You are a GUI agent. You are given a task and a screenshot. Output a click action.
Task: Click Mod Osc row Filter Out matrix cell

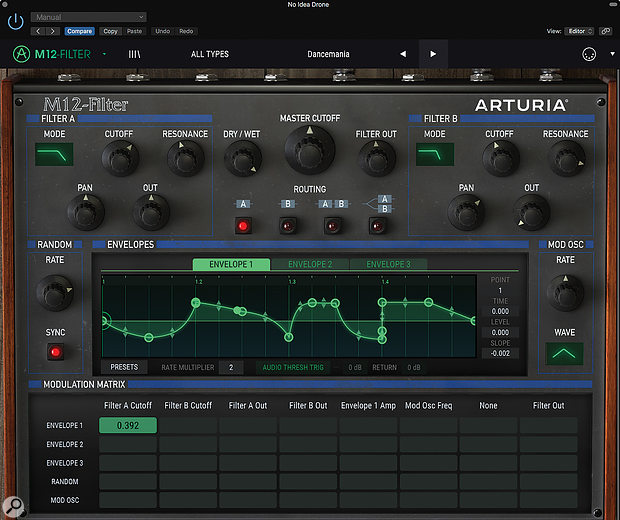pyautogui.click(x=548, y=500)
